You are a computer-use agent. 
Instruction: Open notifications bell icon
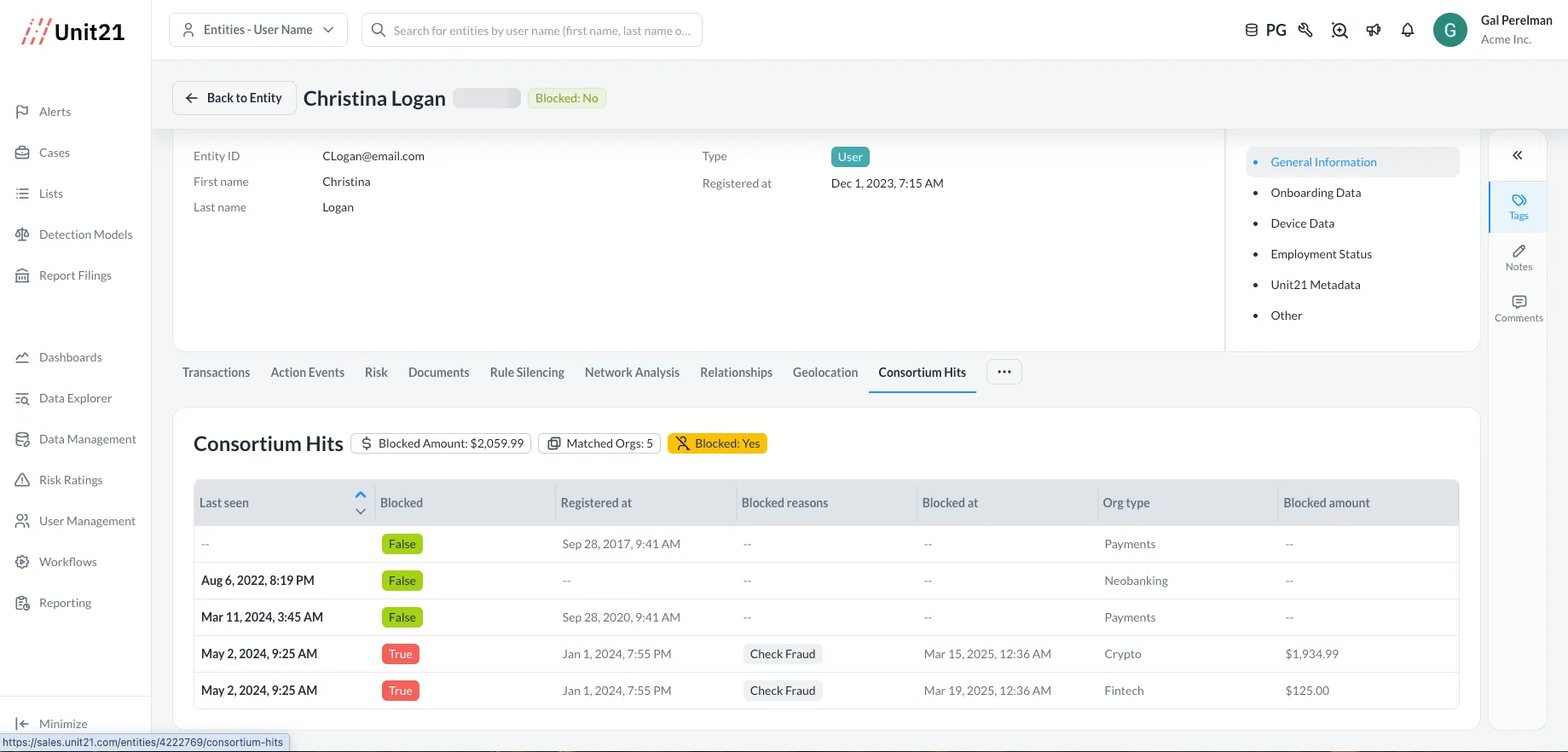tap(1408, 30)
